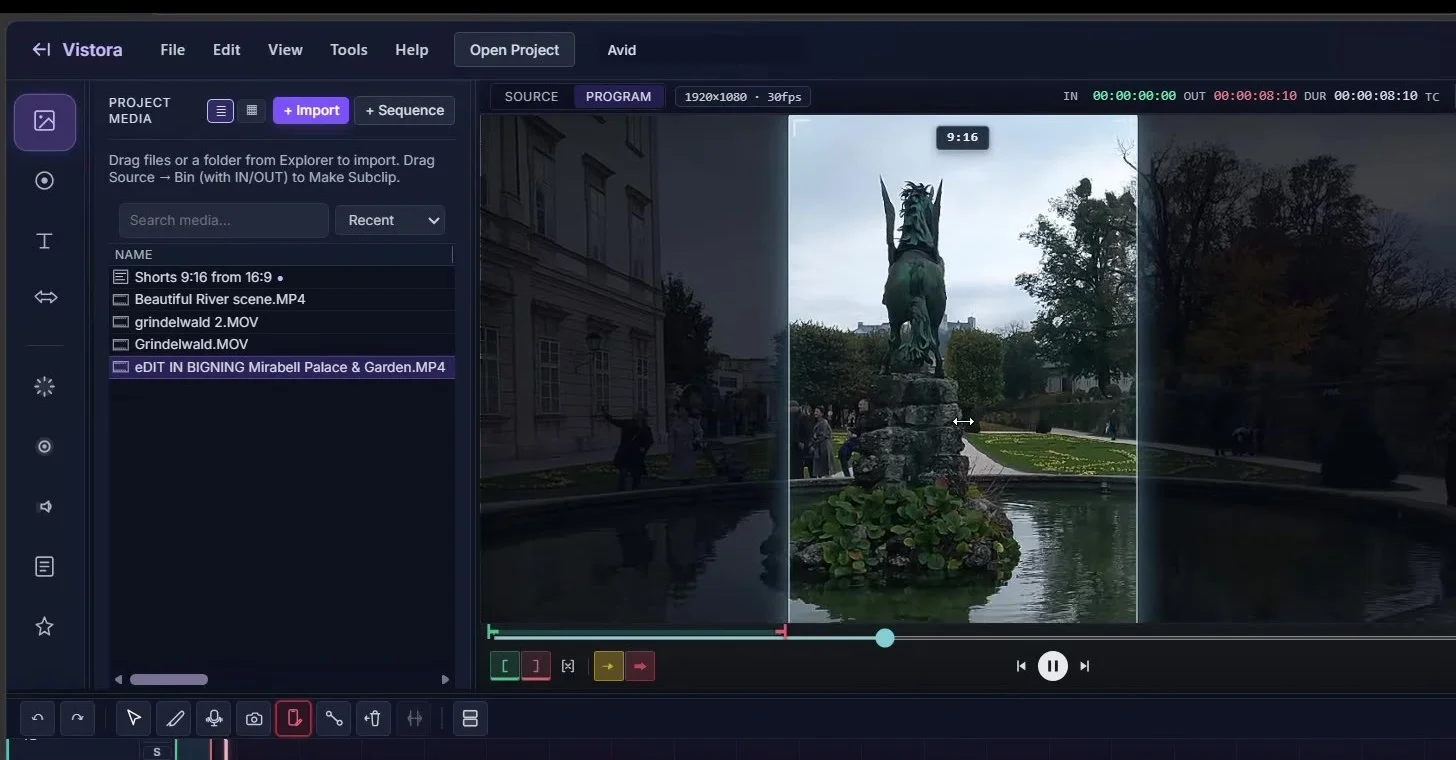The width and height of the screenshot is (1456, 760).
Task: Open the Help menu
Action: [x=412, y=50]
